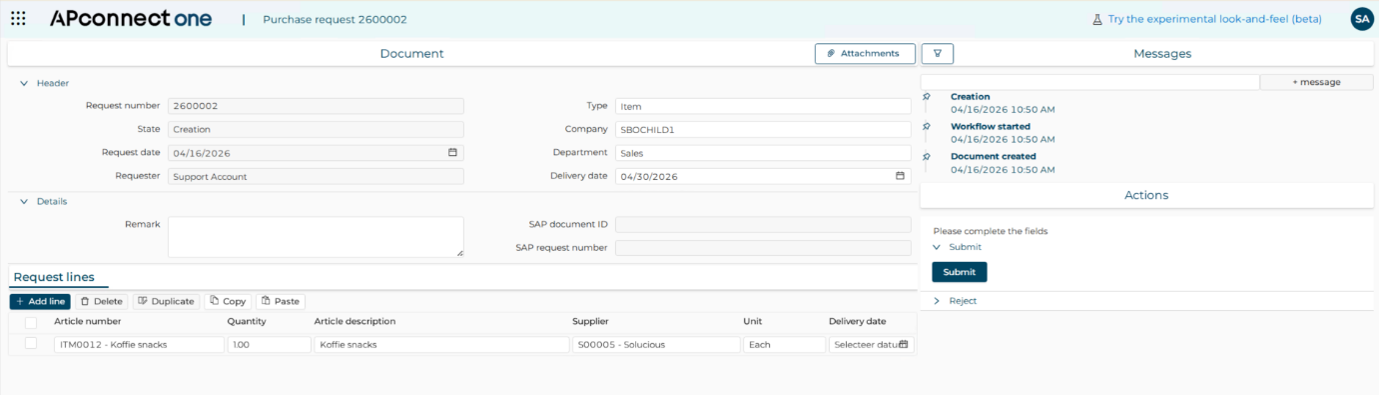Open Supplier S00005 - Solucious field
This screenshot has width=1379, height=395.
(656, 344)
